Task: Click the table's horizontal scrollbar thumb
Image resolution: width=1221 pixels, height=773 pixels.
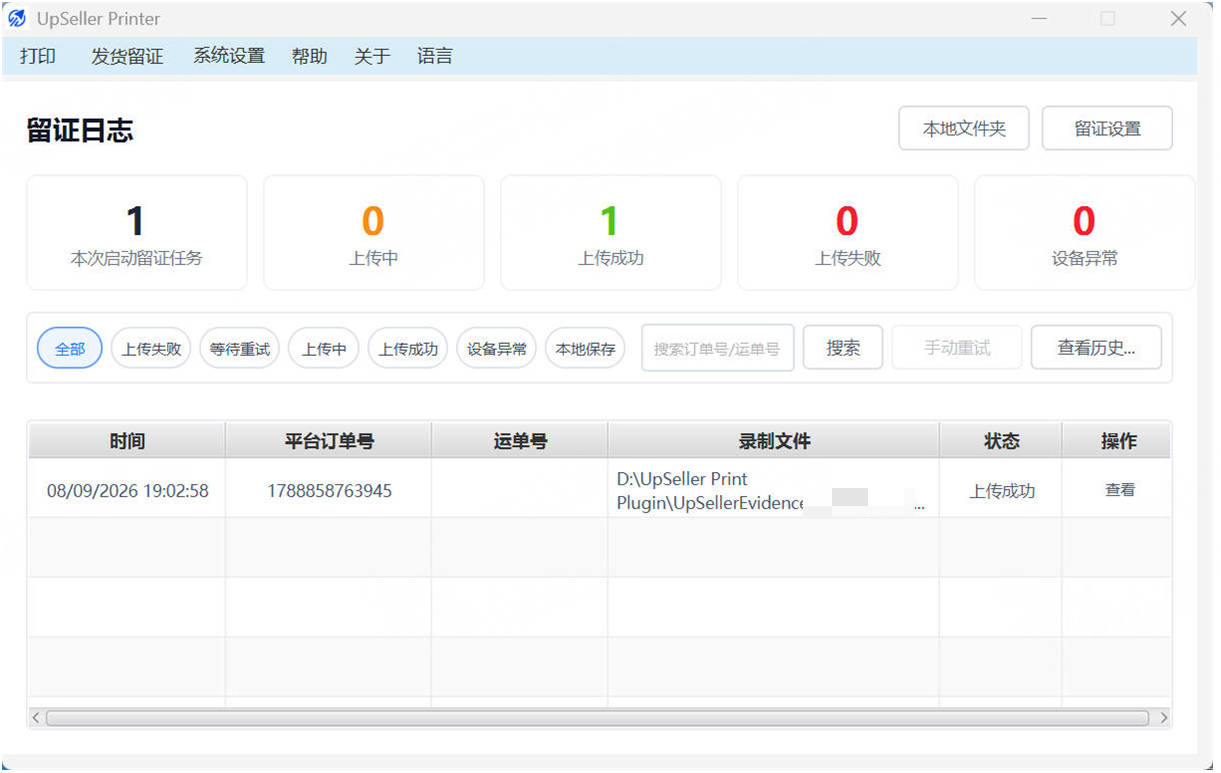Action: (x=598, y=717)
